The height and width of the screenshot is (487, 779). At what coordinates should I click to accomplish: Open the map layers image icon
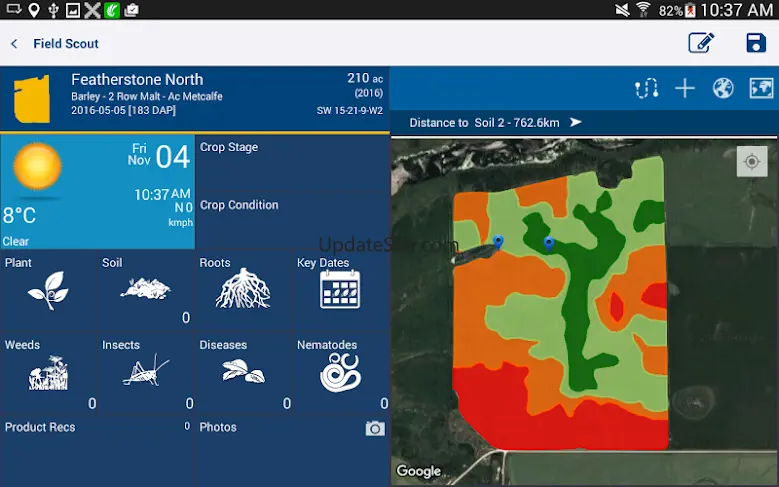tap(761, 88)
